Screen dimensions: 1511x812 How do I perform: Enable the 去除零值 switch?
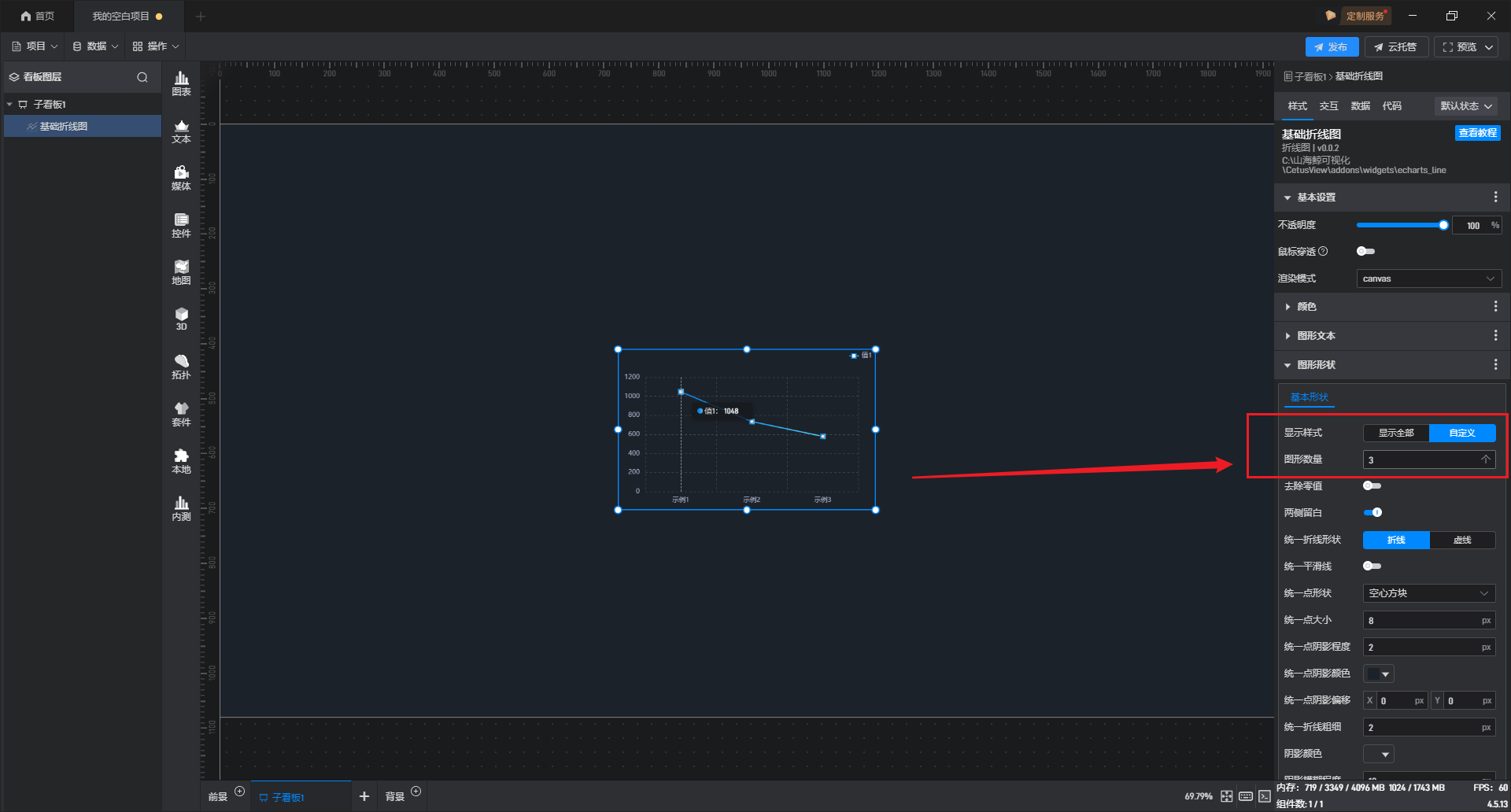coord(1372,486)
